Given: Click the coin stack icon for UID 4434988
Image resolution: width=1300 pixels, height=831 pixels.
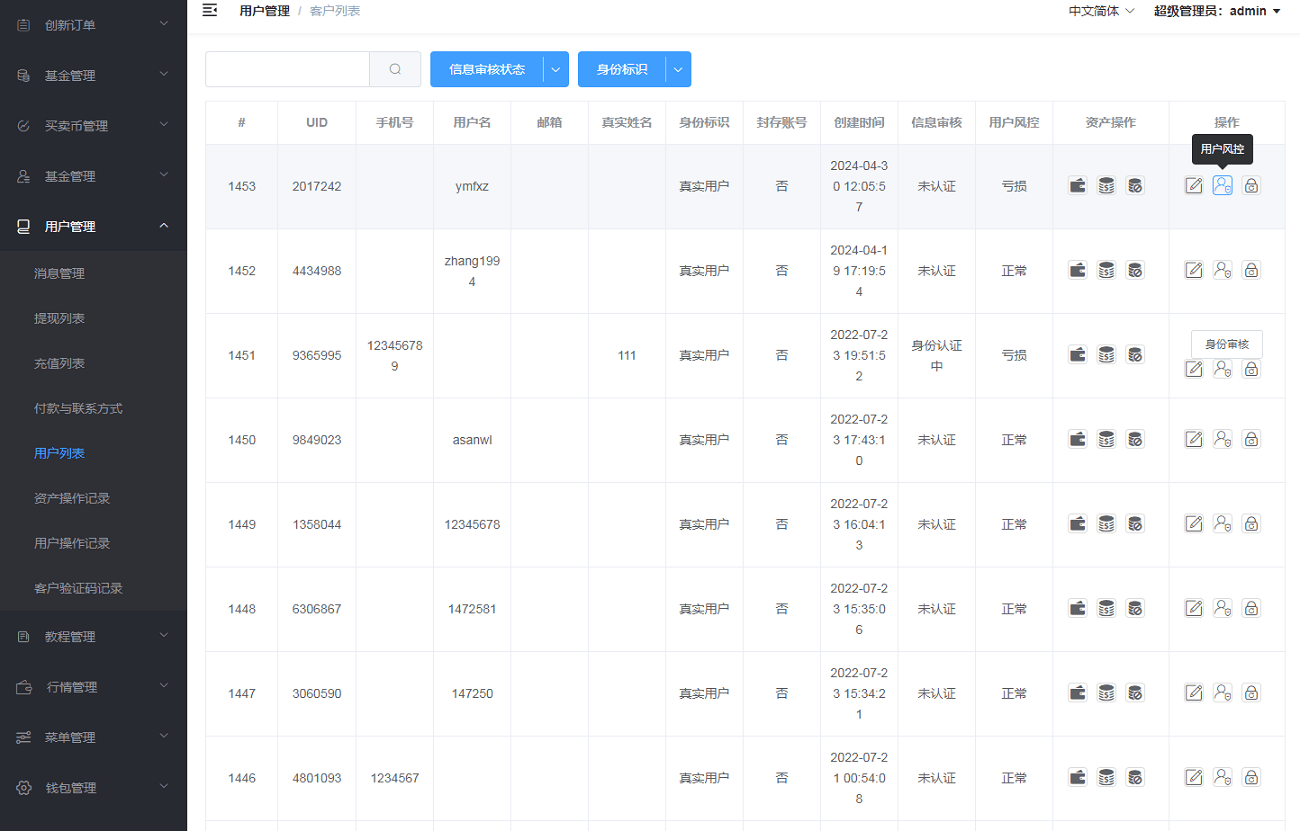Looking at the screenshot, I should tap(1106, 270).
